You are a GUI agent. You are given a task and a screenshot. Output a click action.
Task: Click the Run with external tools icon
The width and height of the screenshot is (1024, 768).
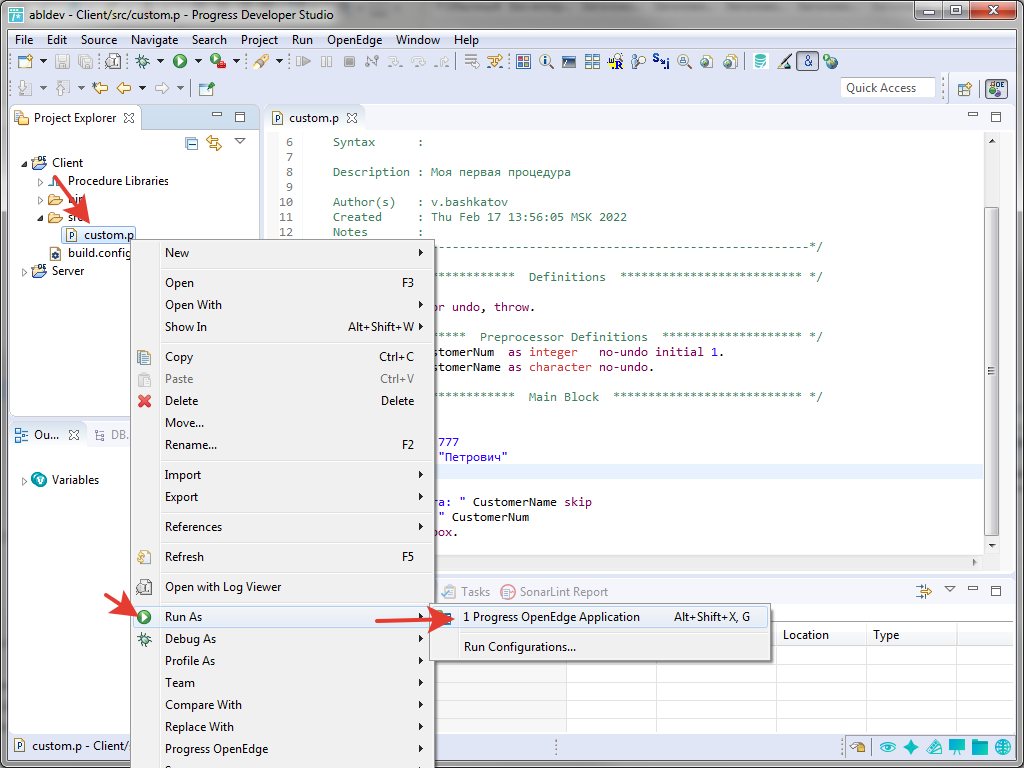coord(217,61)
